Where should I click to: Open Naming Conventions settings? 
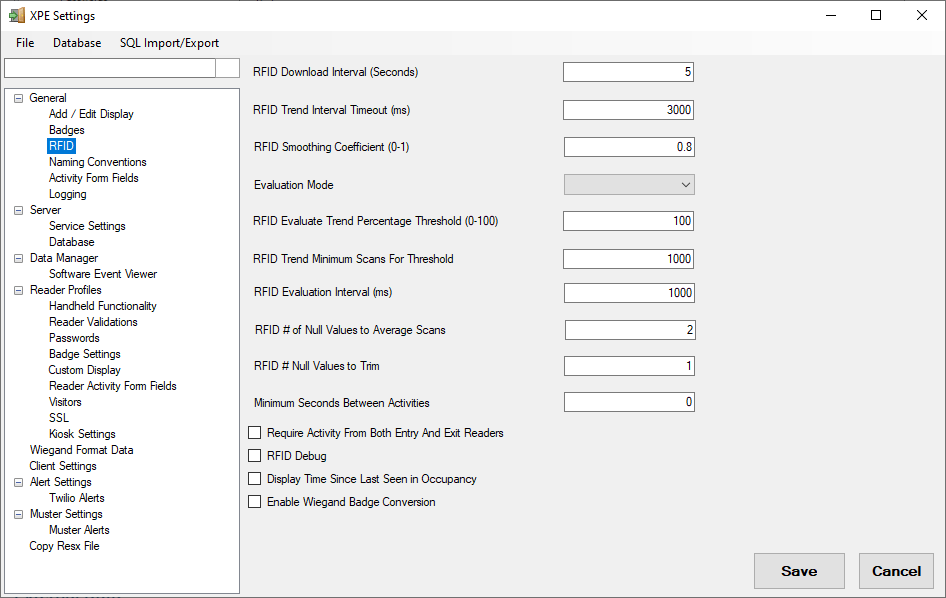pyautogui.click(x=98, y=162)
